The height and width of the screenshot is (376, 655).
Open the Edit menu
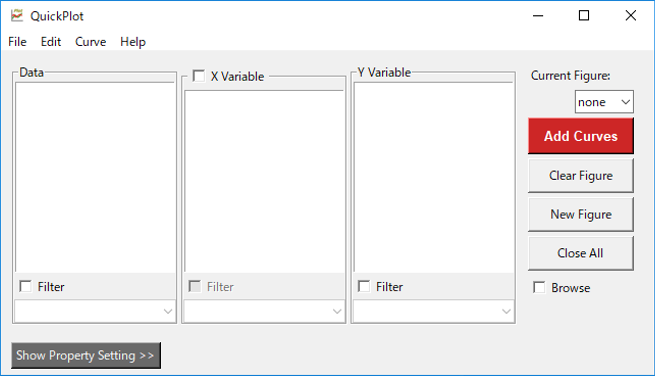tap(51, 42)
